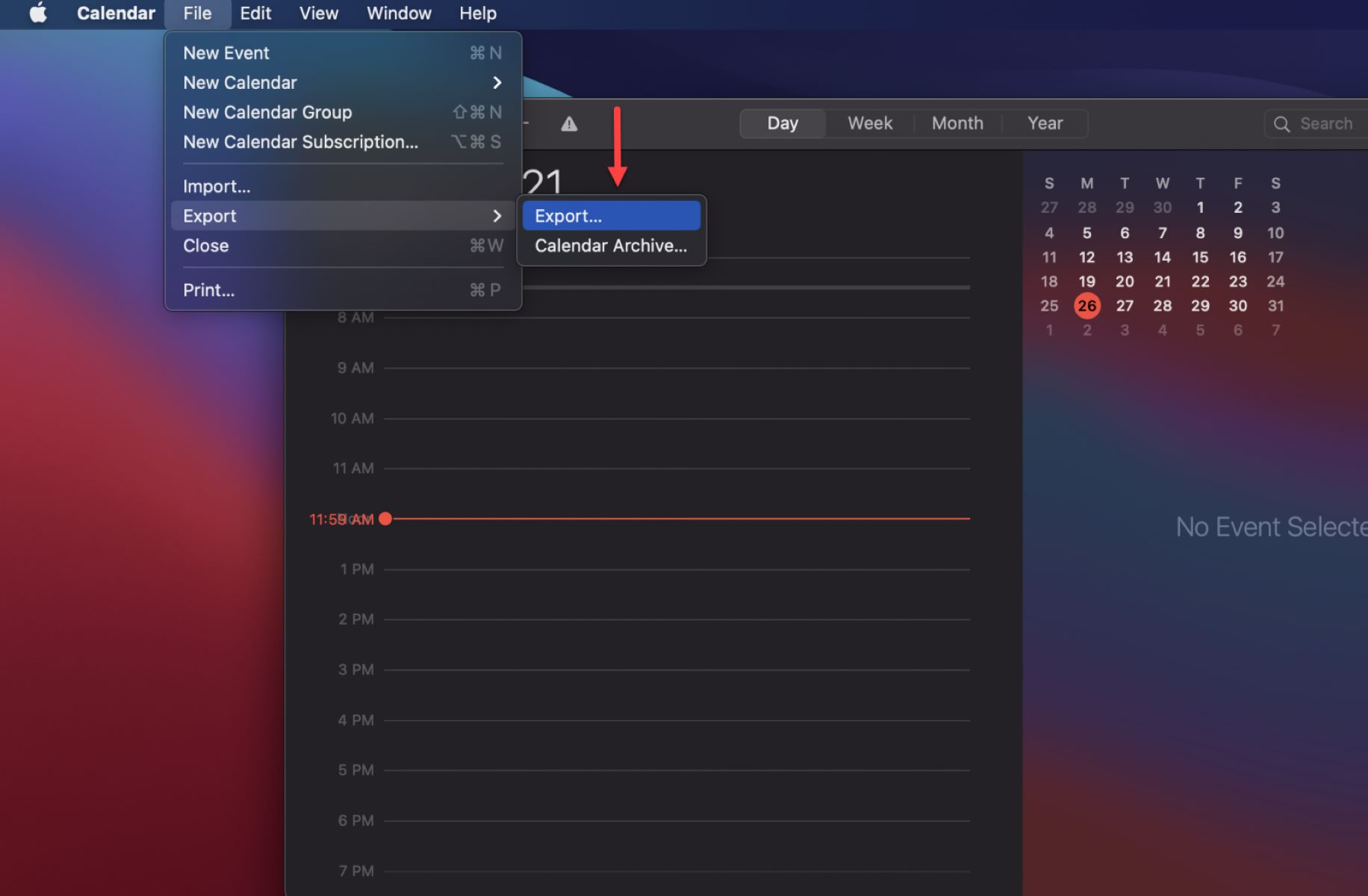Image resolution: width=1368 pixels, height=896 pixels.
Task: Click the current time marker dot
Action: click(x=385, y=518)
